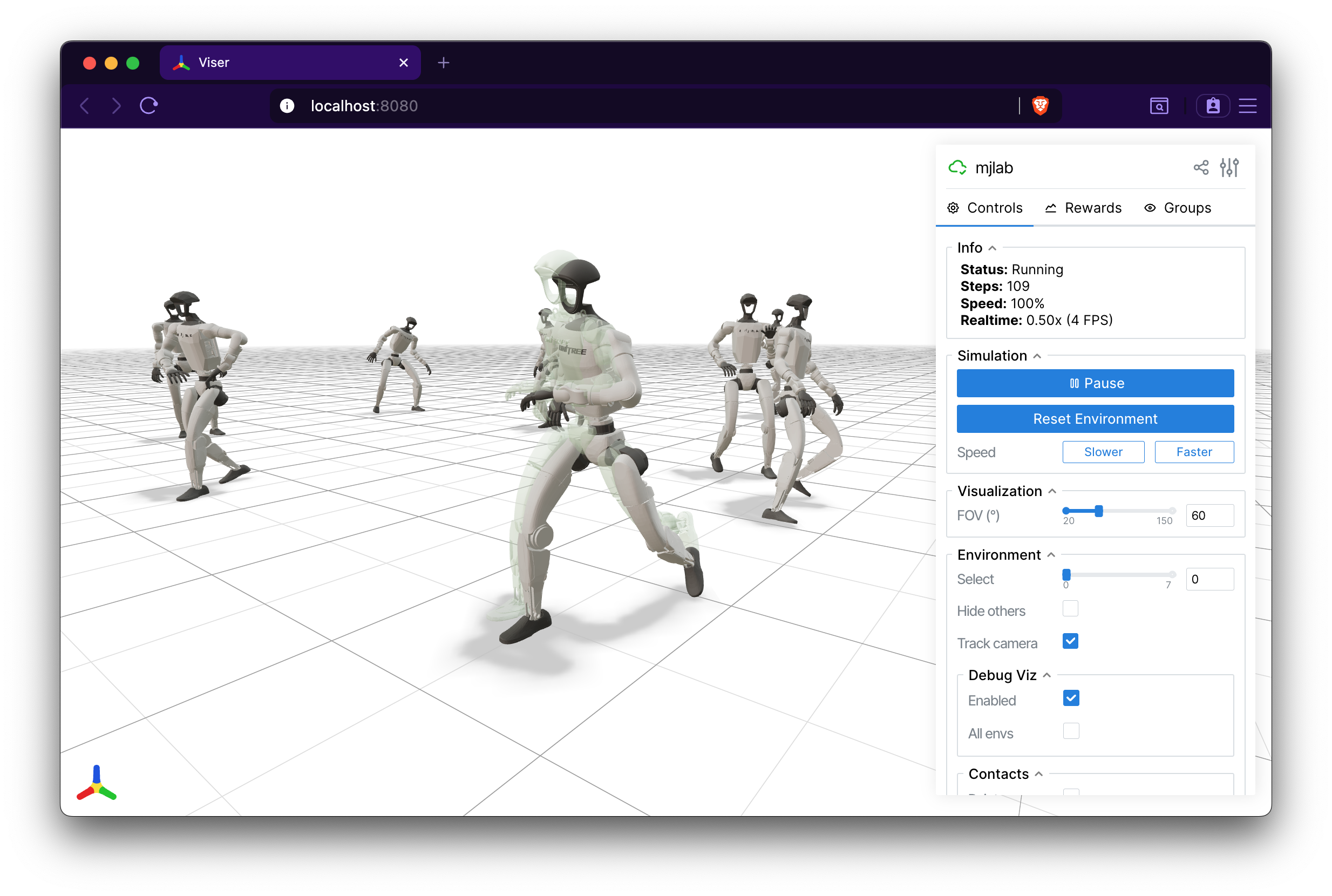
Task: Open the tab search icon
Action: pyautogui.click(x=1159, y=106)
